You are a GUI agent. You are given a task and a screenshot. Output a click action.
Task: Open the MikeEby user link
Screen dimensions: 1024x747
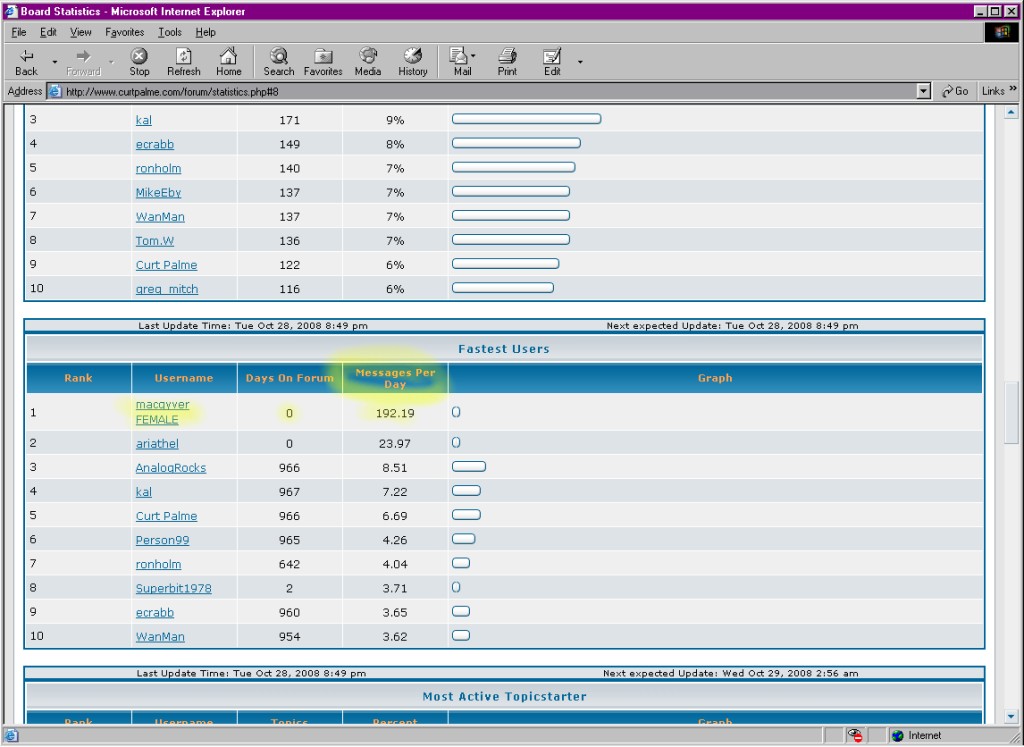[159, 193]
